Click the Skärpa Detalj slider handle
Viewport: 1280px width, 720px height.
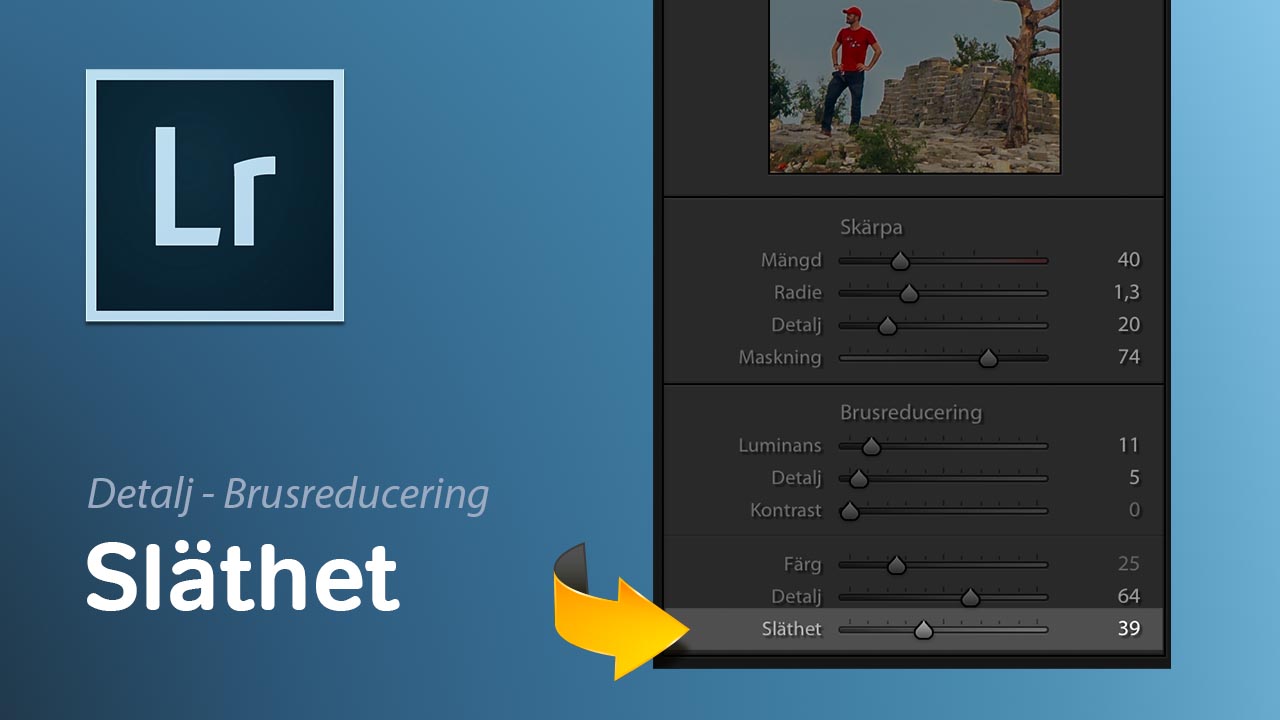(887, 325)
